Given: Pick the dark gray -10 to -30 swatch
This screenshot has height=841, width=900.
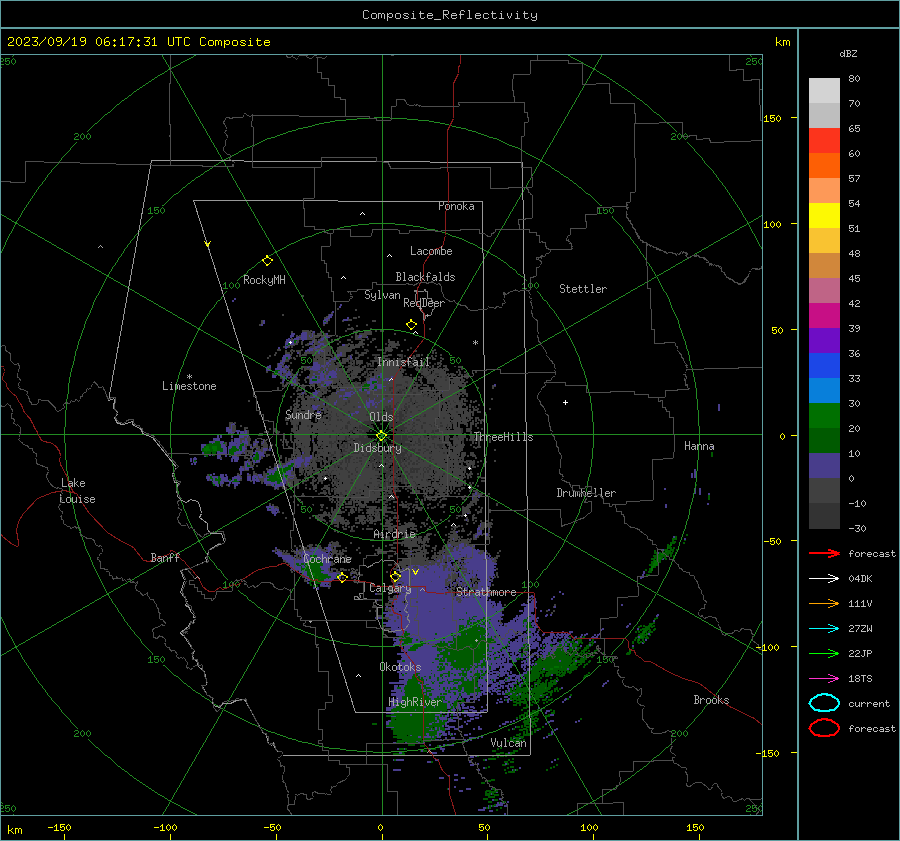Looking at the screenshot, I should [824, 516].
